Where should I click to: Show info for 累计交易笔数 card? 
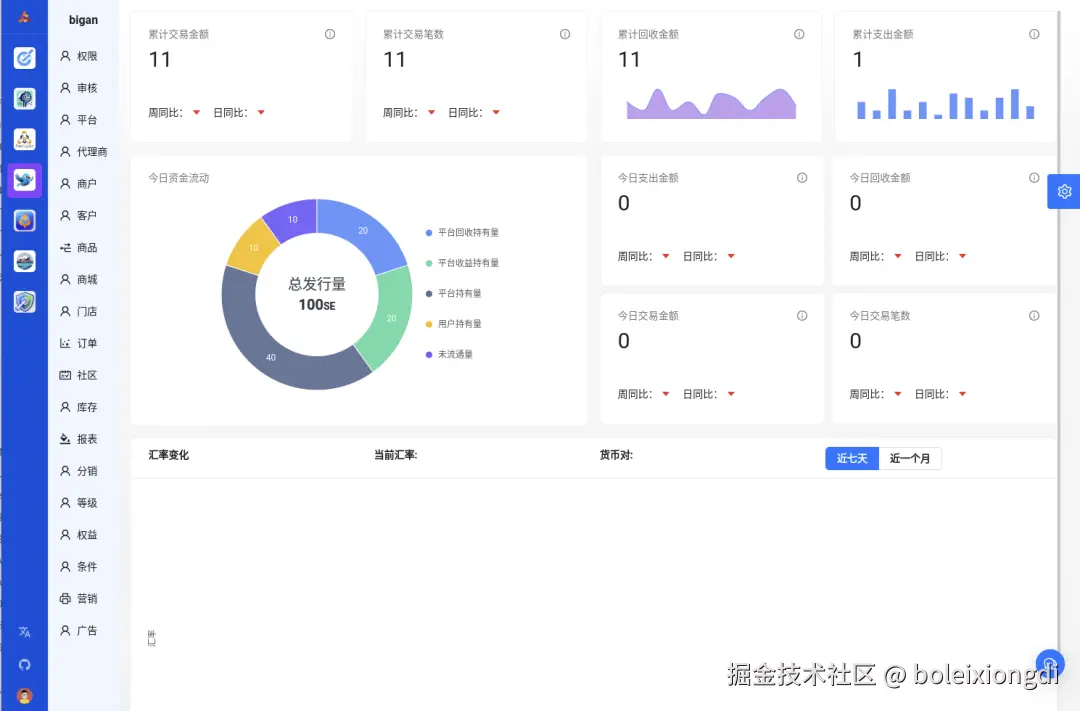pyautogui.click(x=565, y=34)
